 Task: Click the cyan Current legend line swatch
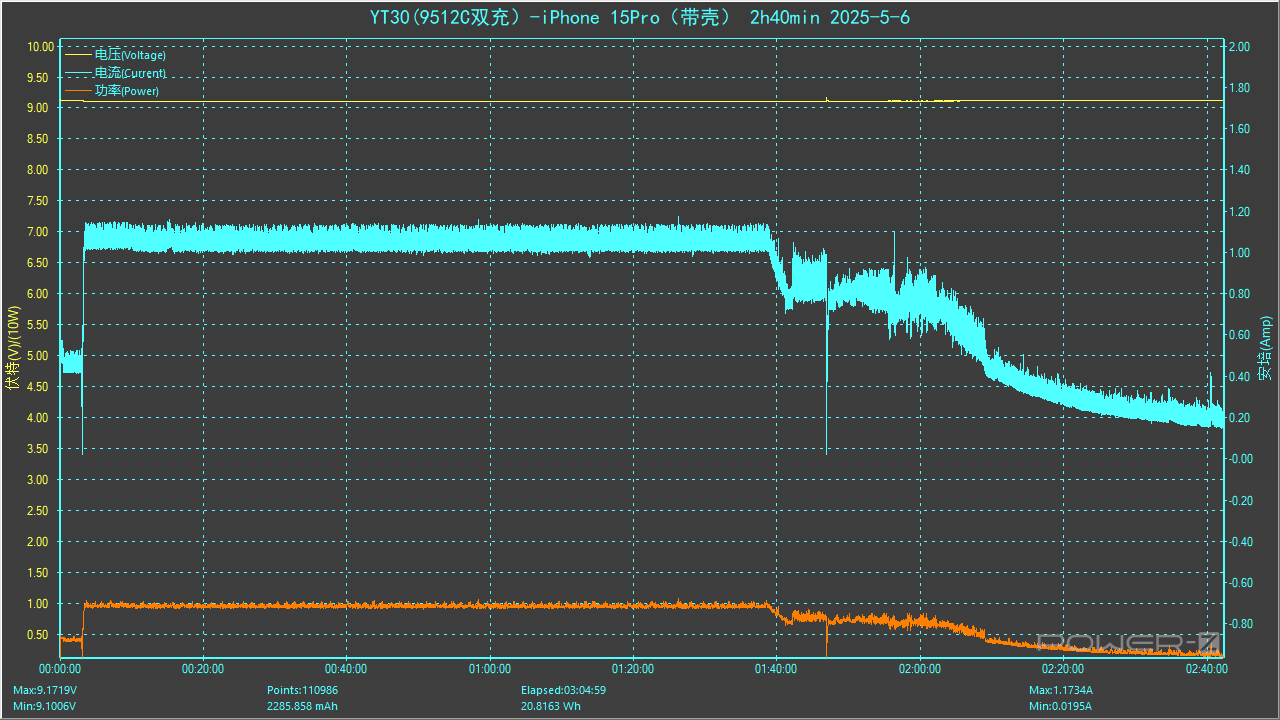pos(77,73)
